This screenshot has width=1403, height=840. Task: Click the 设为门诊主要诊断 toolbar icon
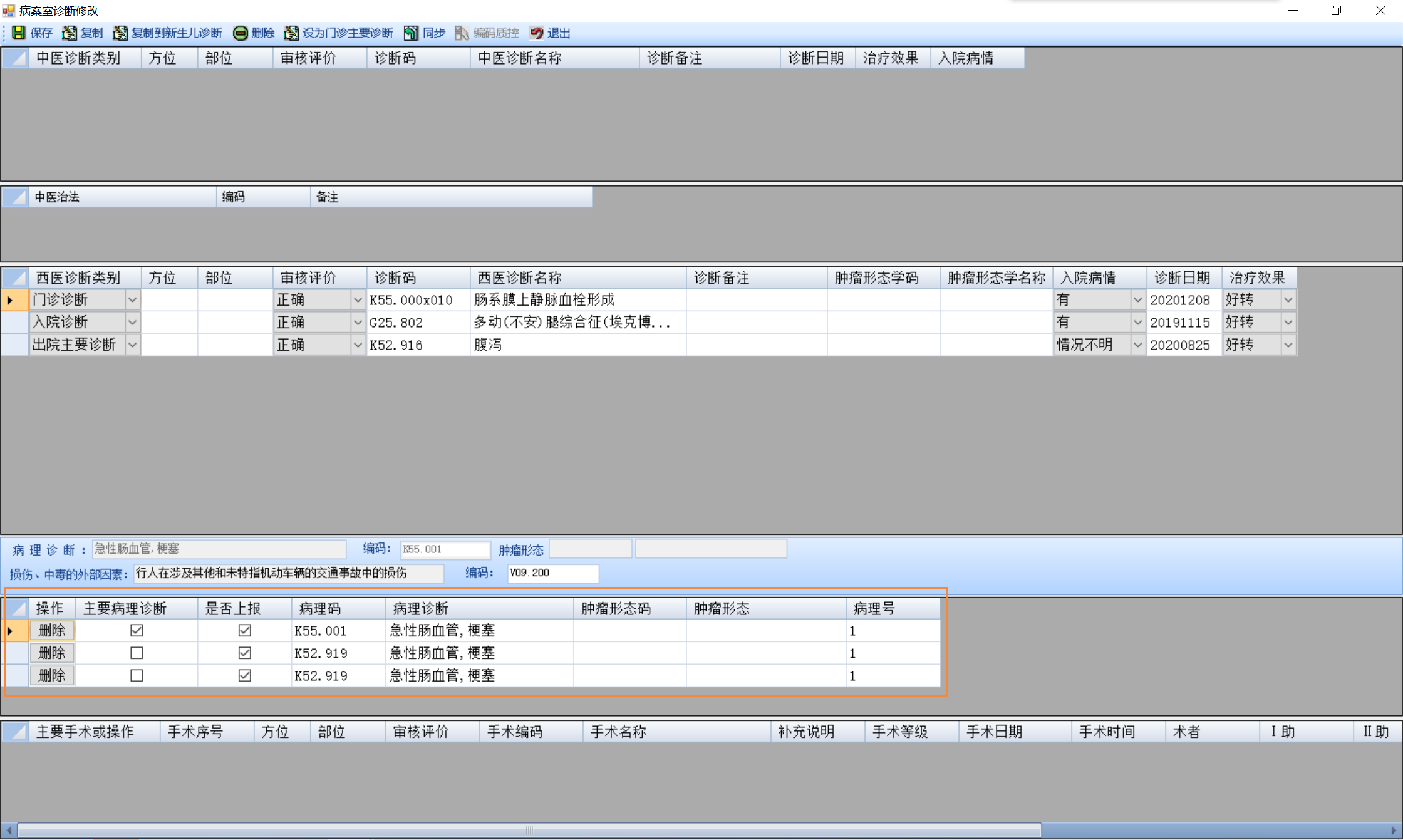291,33
